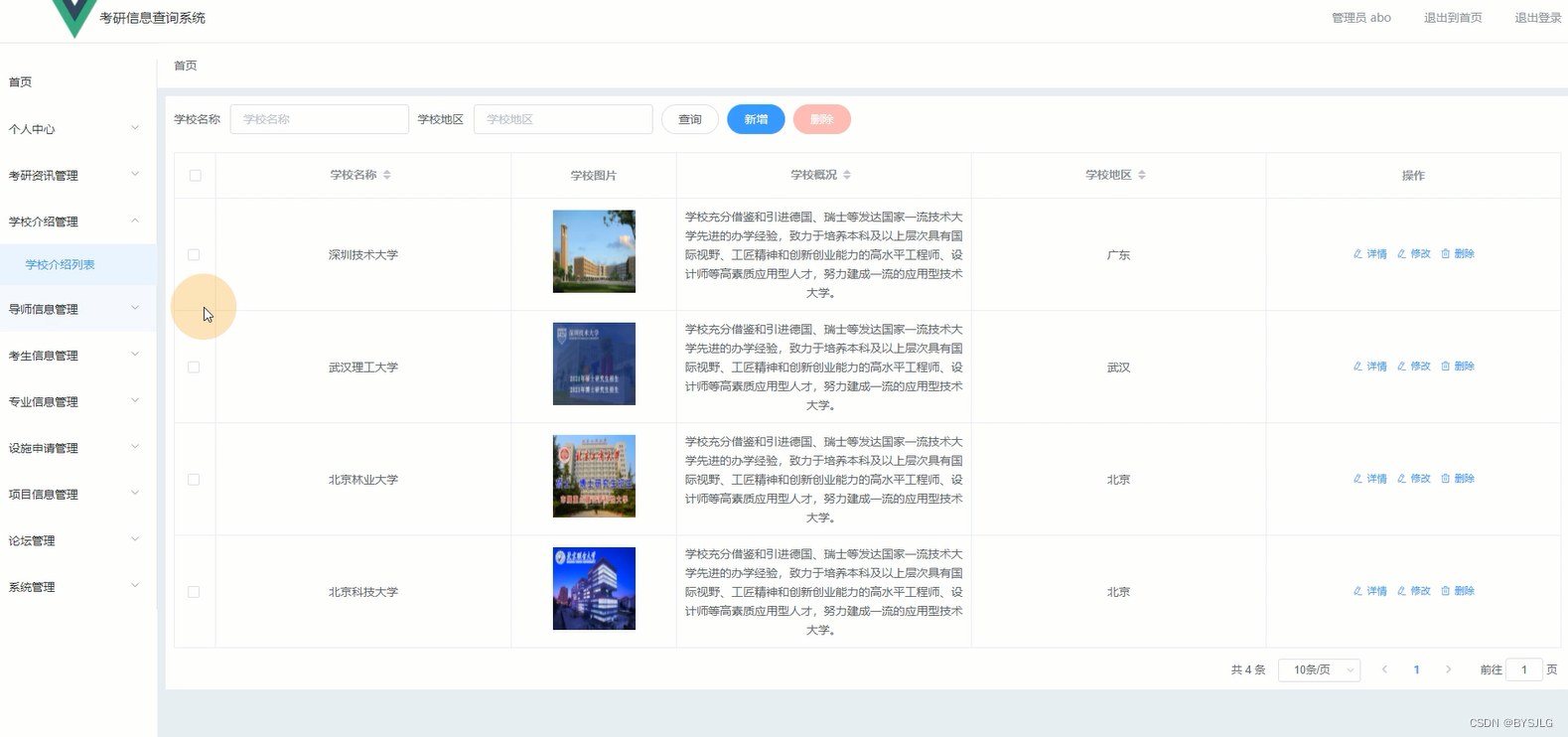Click the 考研信息查询系统 title
Screen dimensions: 1568x737
[x=152, y=18]
